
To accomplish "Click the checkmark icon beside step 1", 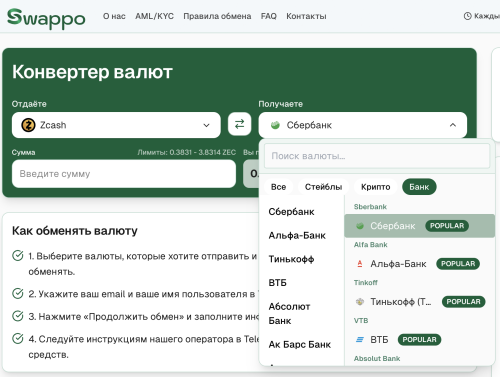I will pyautogui.click(x=18, y=256).
